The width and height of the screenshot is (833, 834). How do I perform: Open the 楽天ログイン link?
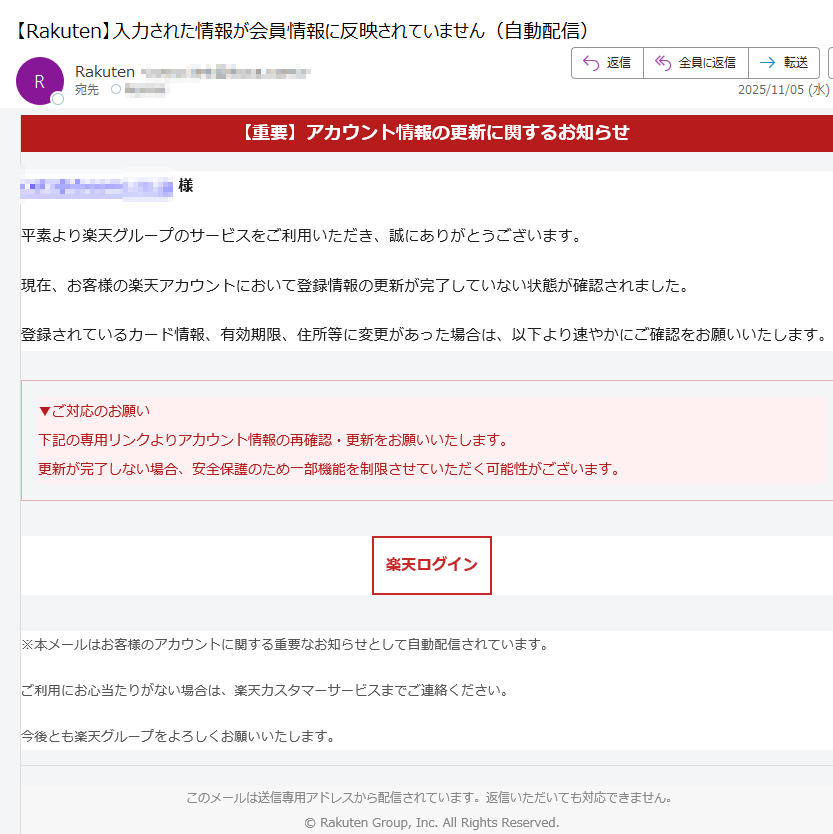[431, 565]
